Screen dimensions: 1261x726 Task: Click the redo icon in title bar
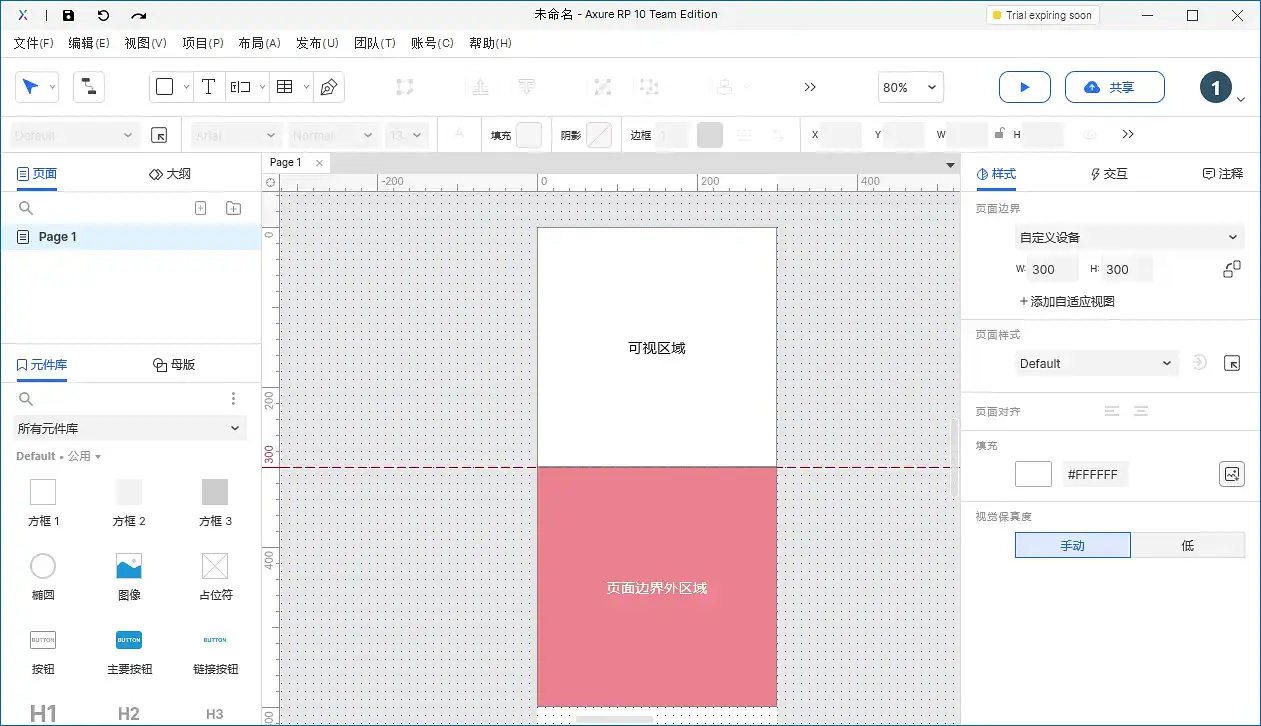point(138,15)
